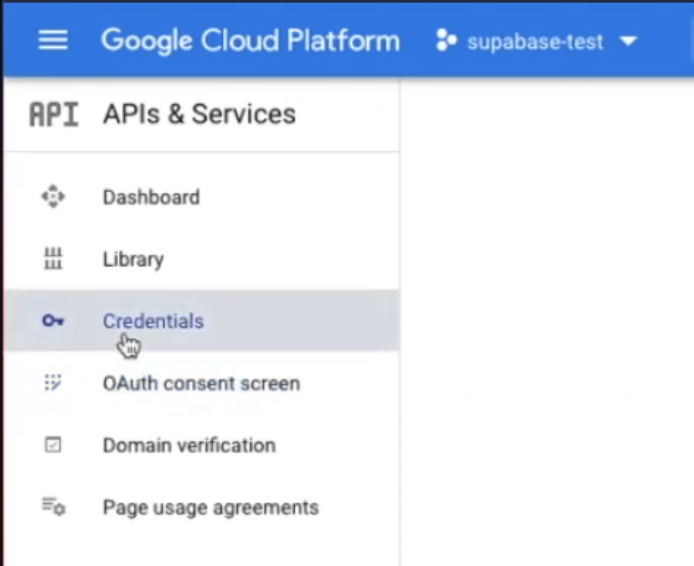Viewport: 694px width, 566px height.
Task: Click the Domain verification checkbox icon
Action: 53,445
